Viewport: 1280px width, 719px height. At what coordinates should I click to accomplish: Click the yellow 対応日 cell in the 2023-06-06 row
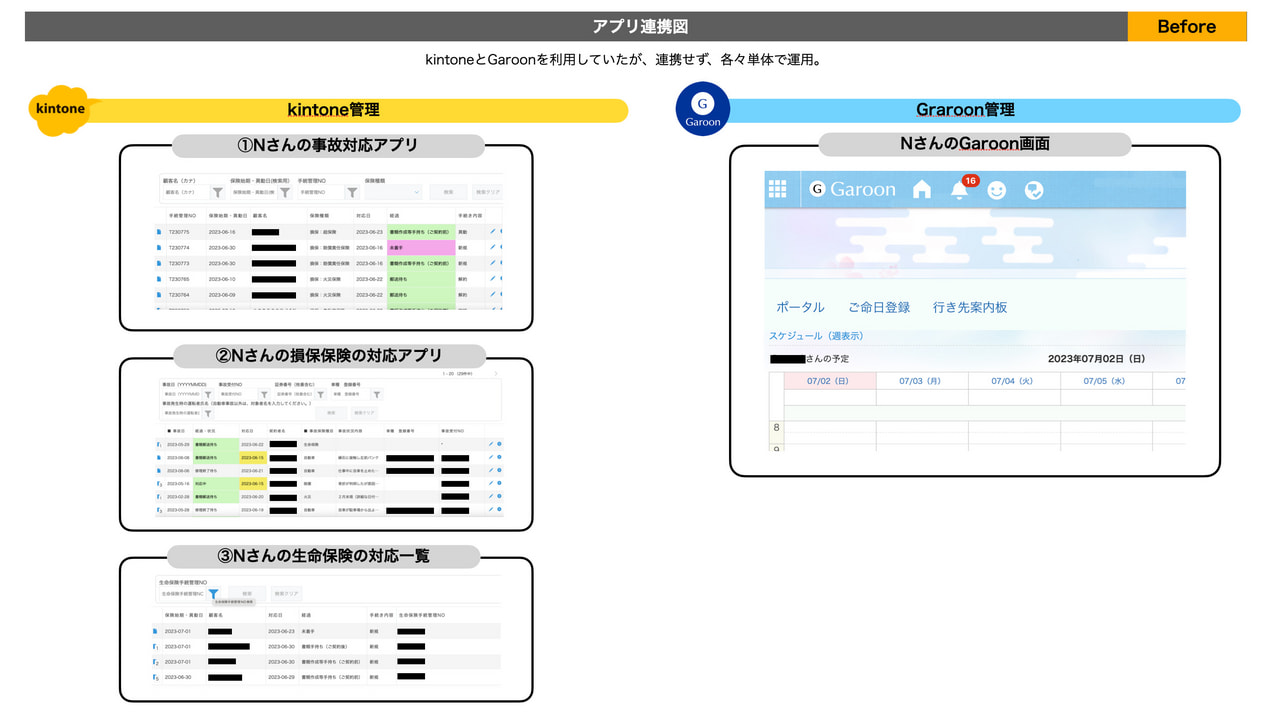tap(252, 457)
